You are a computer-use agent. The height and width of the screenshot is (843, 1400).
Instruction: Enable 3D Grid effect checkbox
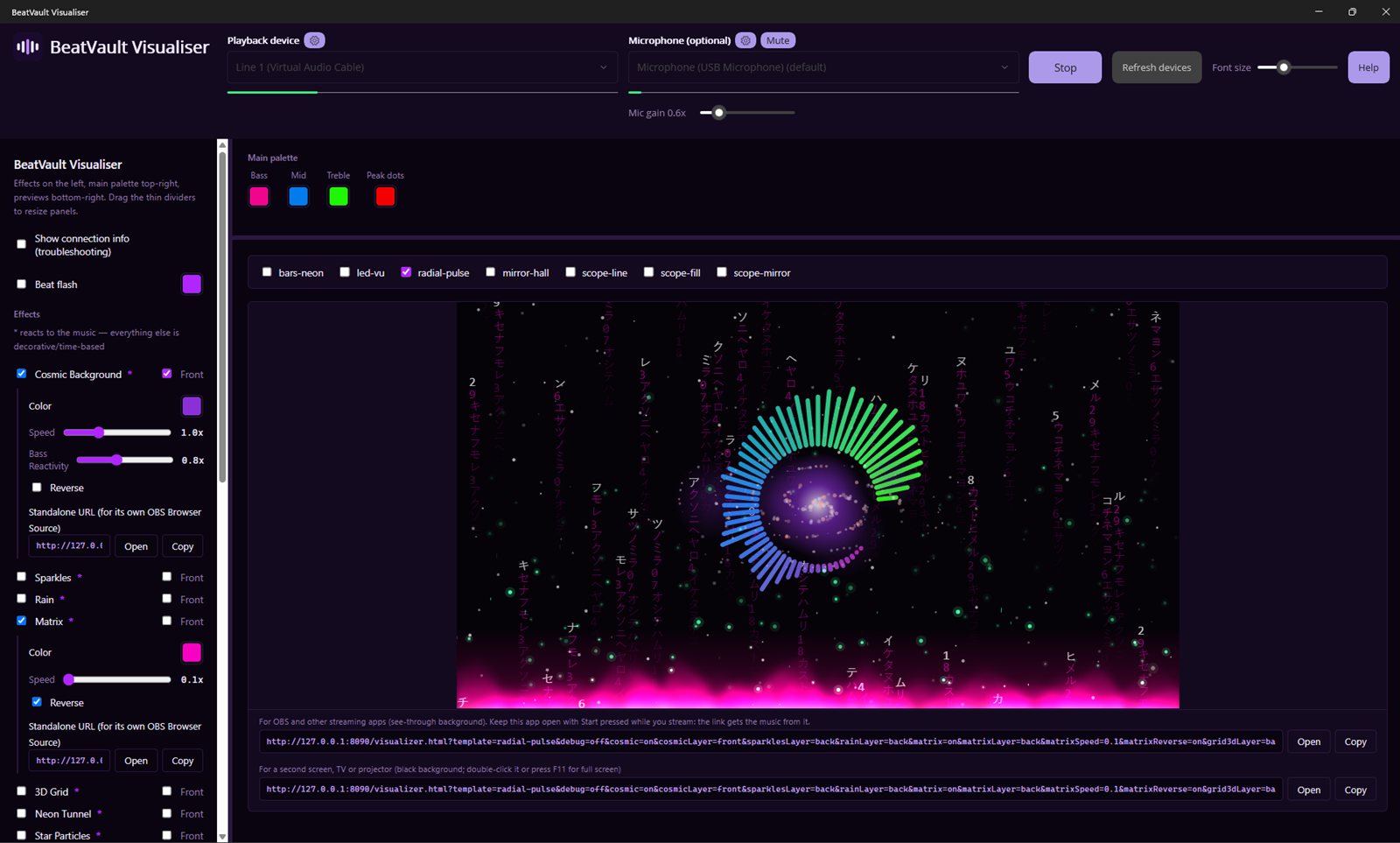coord(22,791)
